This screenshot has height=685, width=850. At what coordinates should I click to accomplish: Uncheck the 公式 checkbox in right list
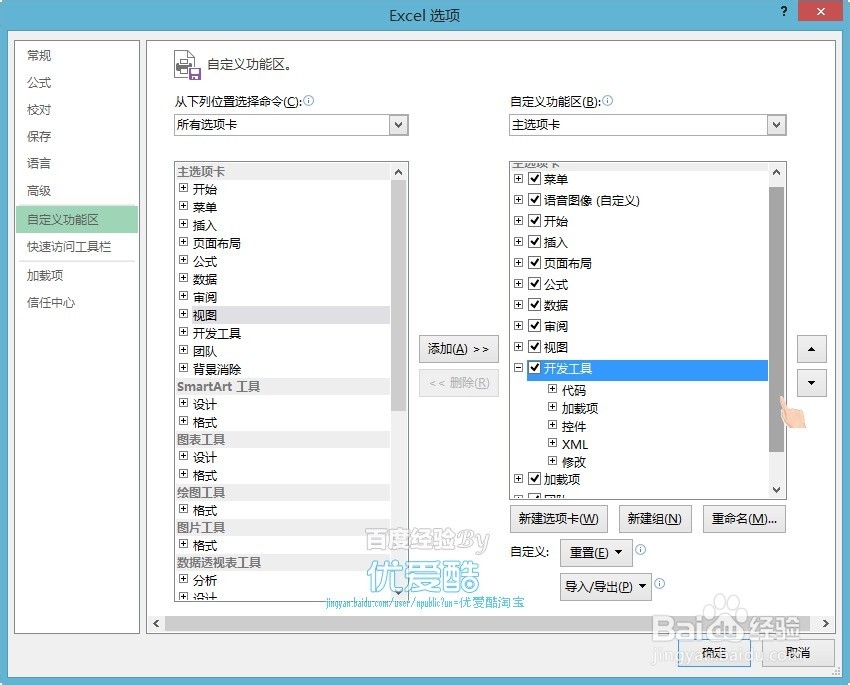point(535,283)
